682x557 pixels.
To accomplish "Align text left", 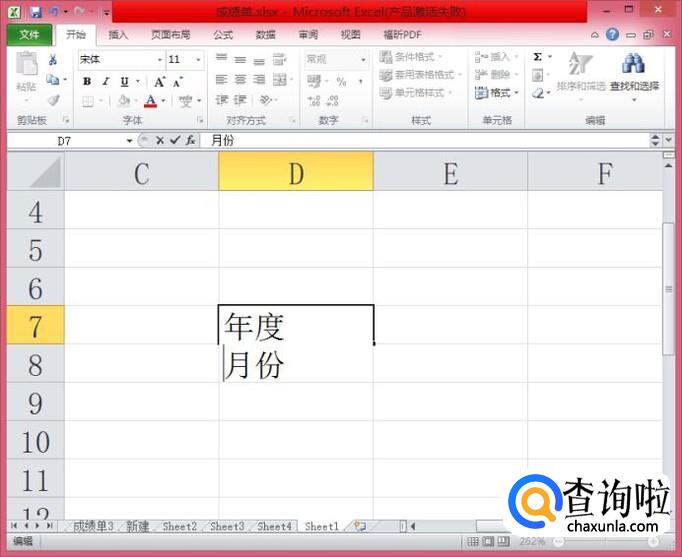I will (221, 80).
